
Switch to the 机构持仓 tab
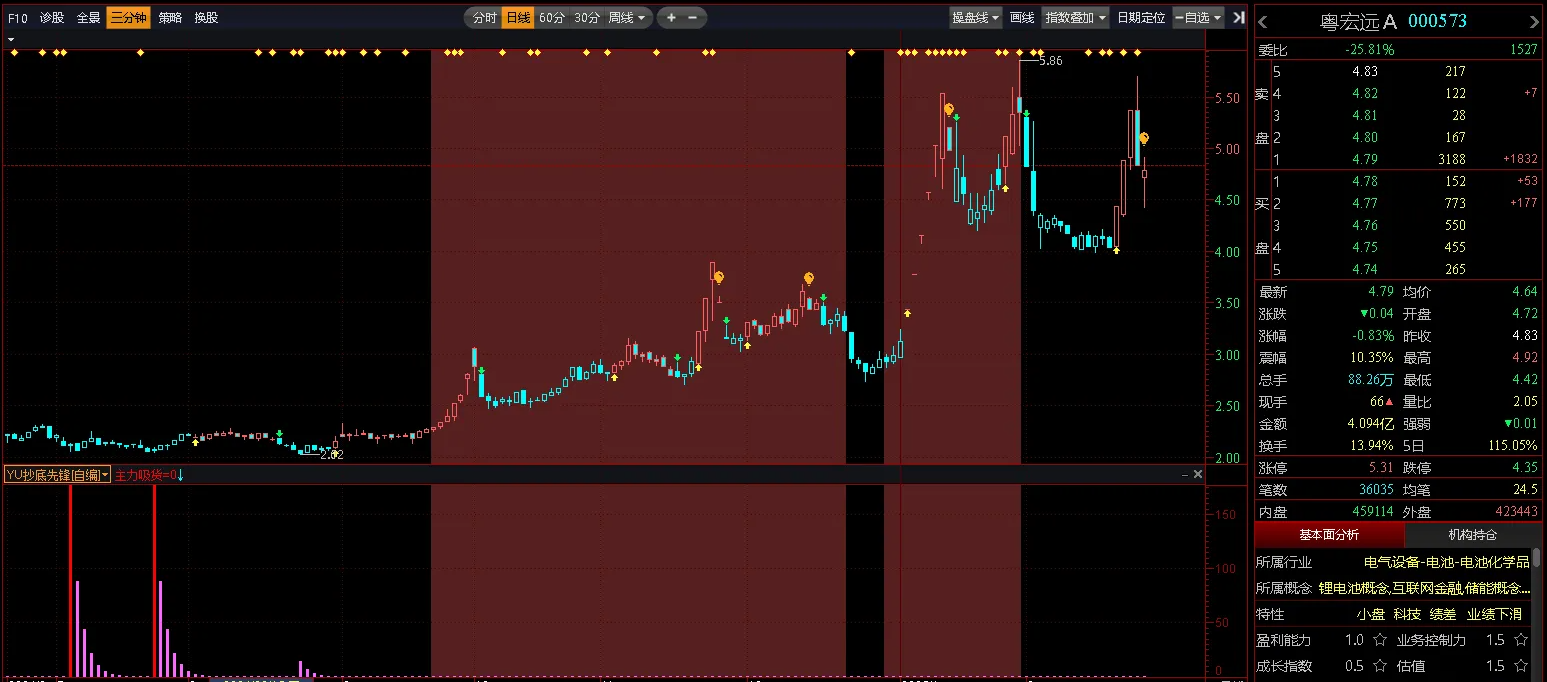[x=1472, y=535]
